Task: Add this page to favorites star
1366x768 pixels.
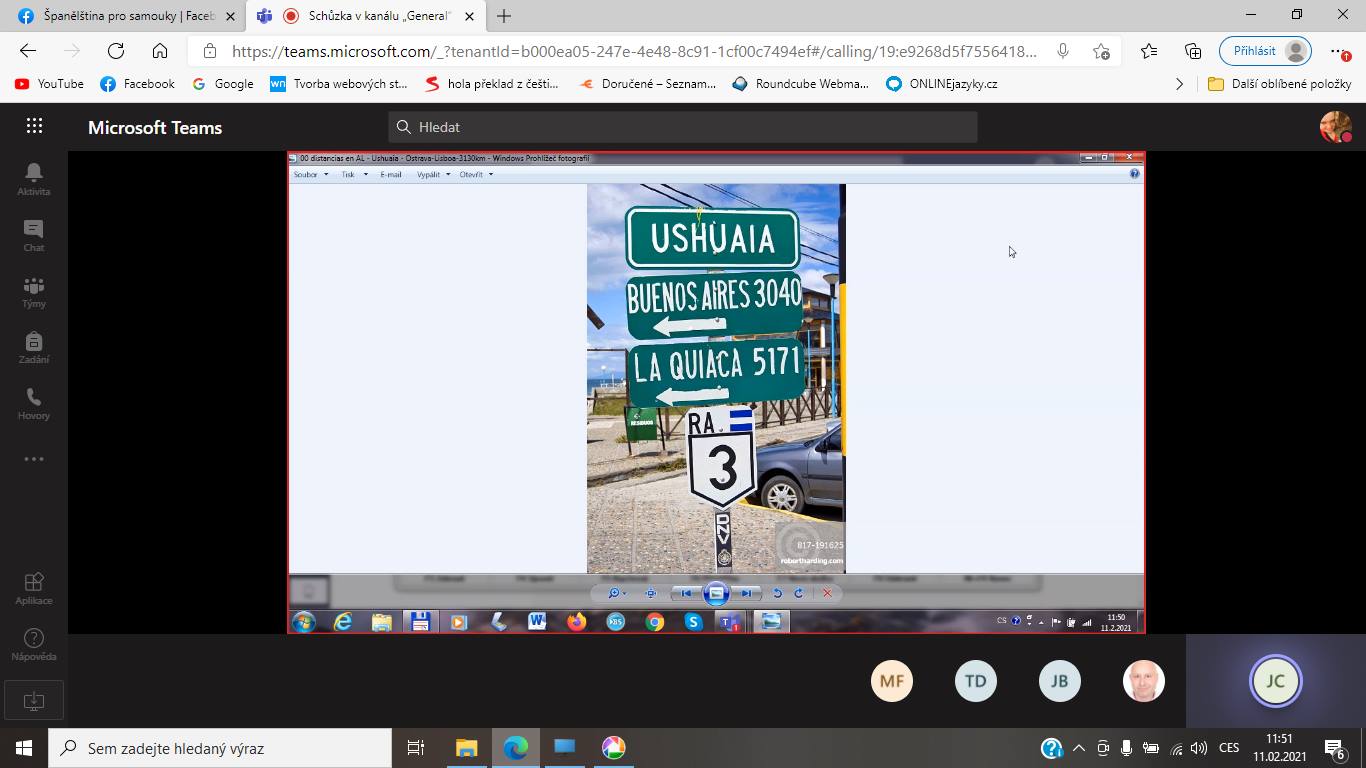Action: click(x=1101, y=51)
